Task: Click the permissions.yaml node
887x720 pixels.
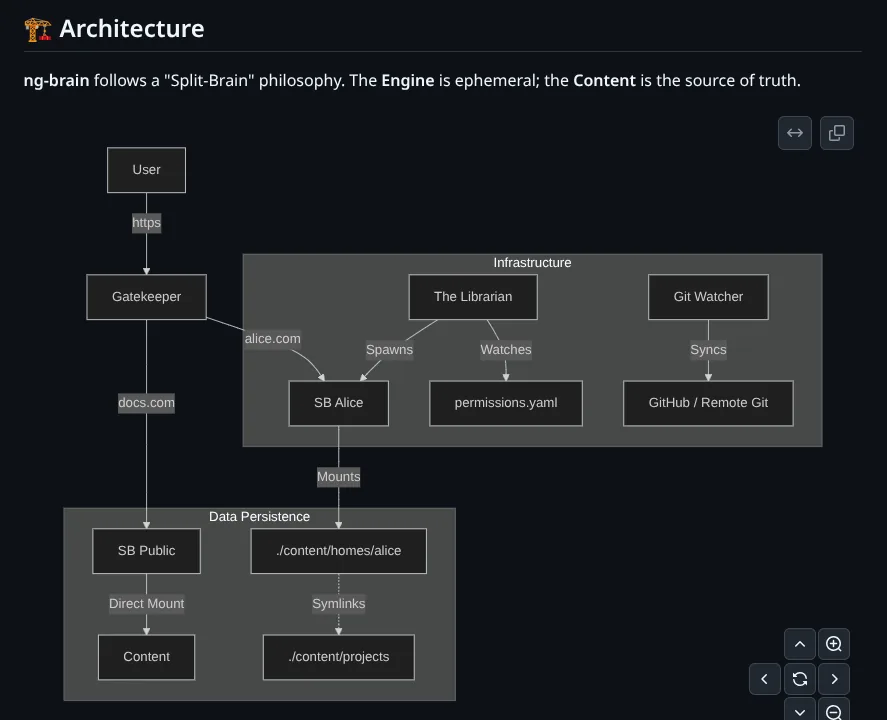Action: [x=505, y=403]
